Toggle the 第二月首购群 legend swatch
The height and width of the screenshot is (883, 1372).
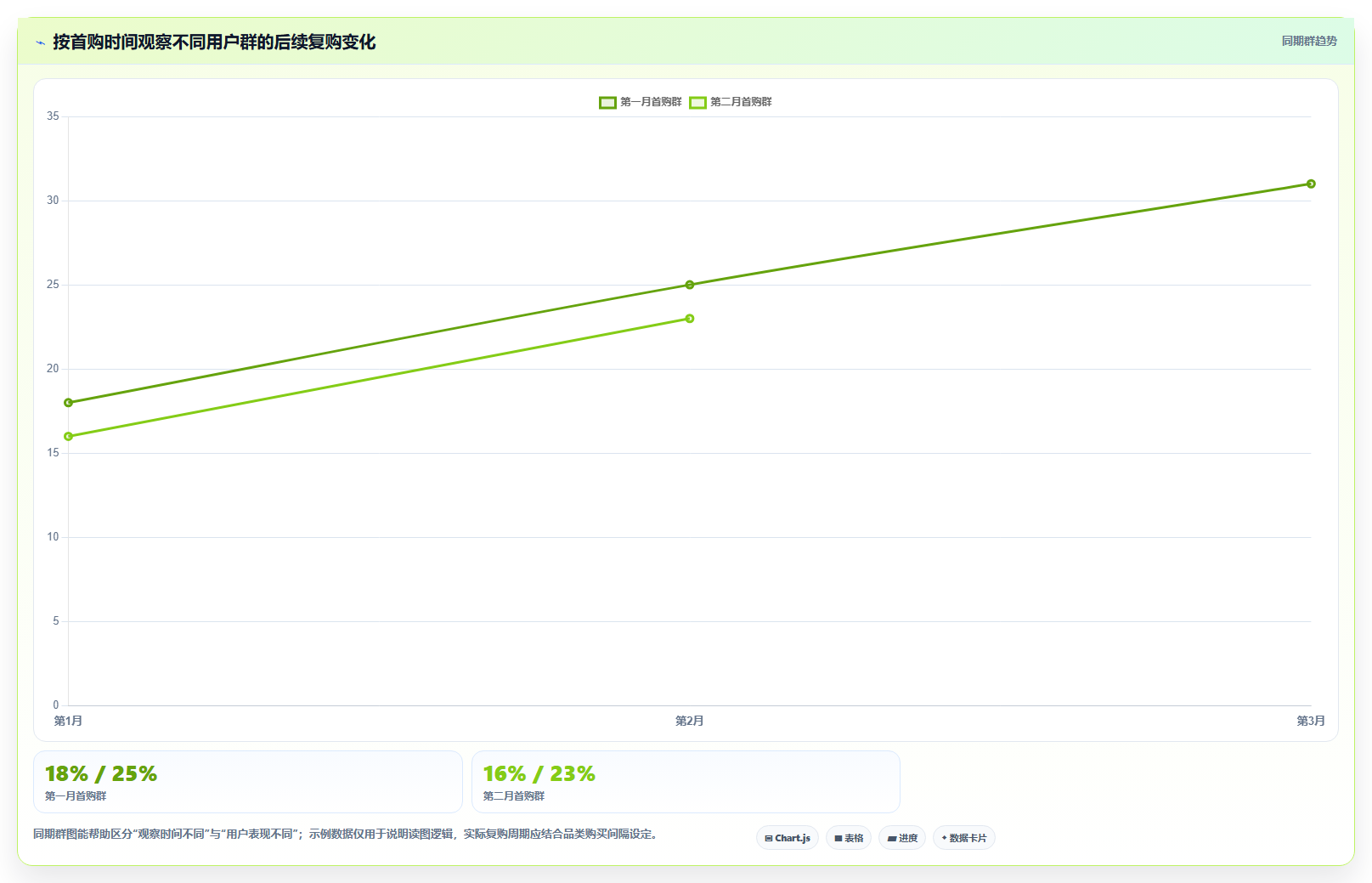point(697,102)
